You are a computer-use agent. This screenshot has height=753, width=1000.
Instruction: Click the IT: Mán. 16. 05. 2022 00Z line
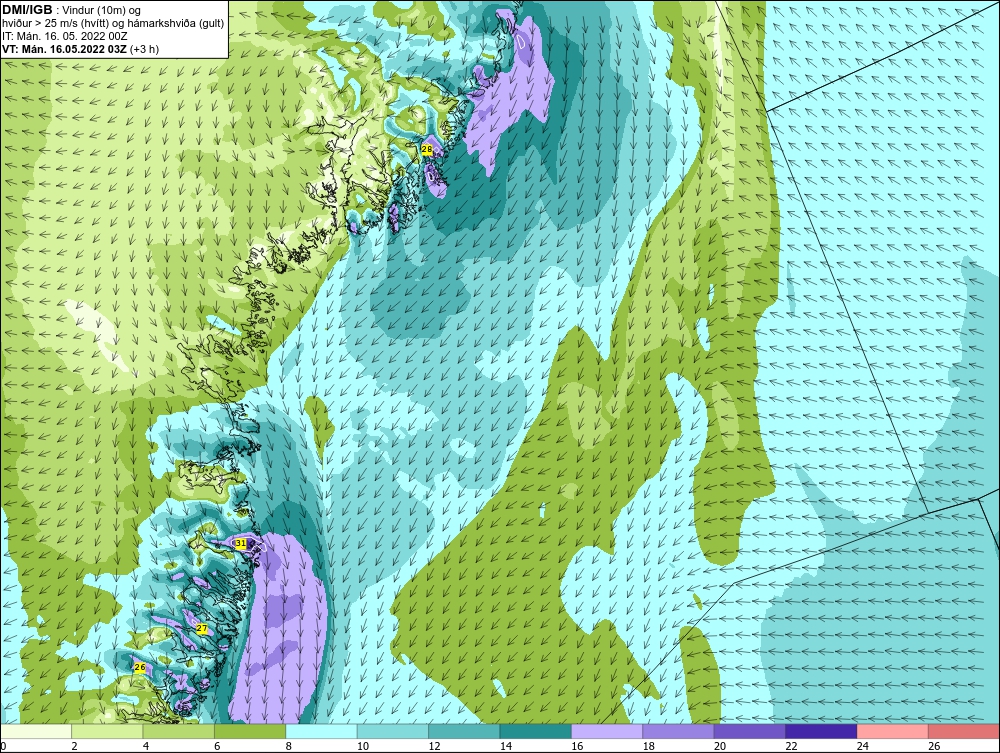click(64, 36)
